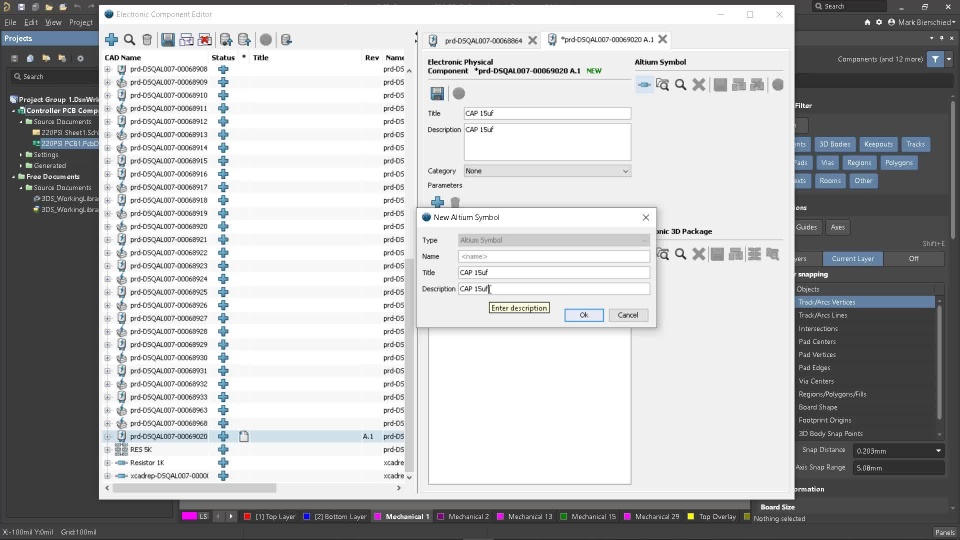The image size is (960, 540).
Task: Toggle the Polygons selection filter
Action: click(898, 163)
